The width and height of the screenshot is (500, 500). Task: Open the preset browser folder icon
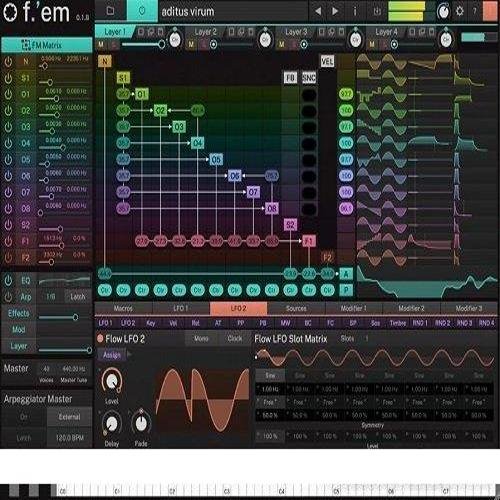[110, 11]
